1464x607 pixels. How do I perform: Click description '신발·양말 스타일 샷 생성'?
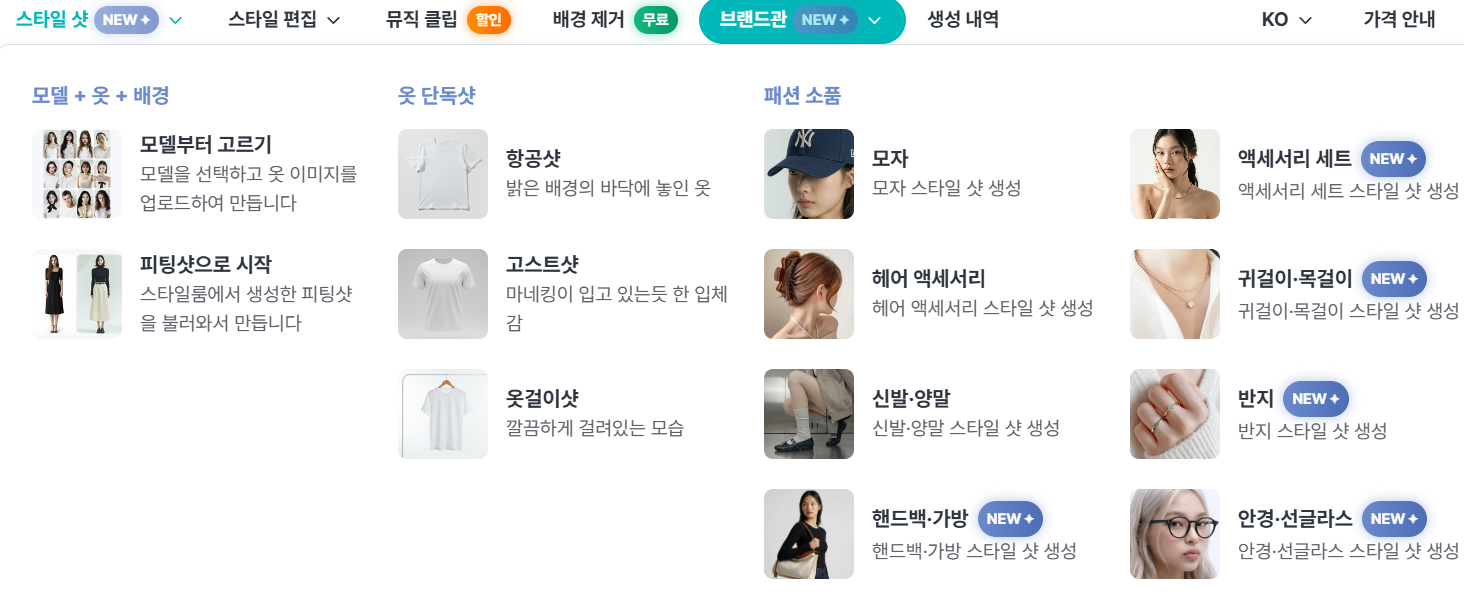click(x=966, y=428)
